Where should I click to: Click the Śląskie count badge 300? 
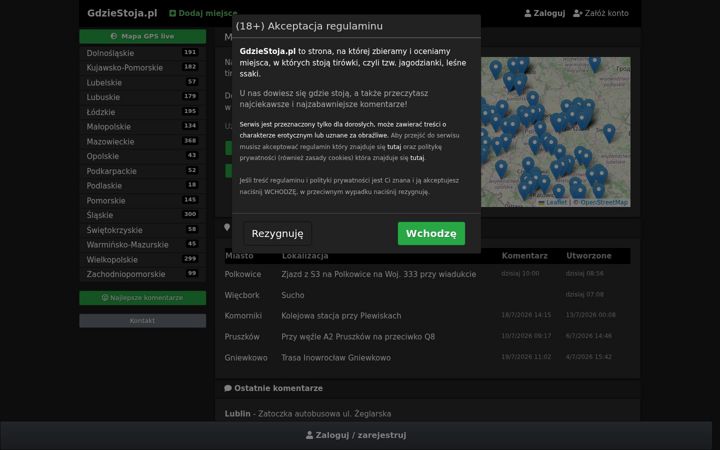tap(190, 214)
